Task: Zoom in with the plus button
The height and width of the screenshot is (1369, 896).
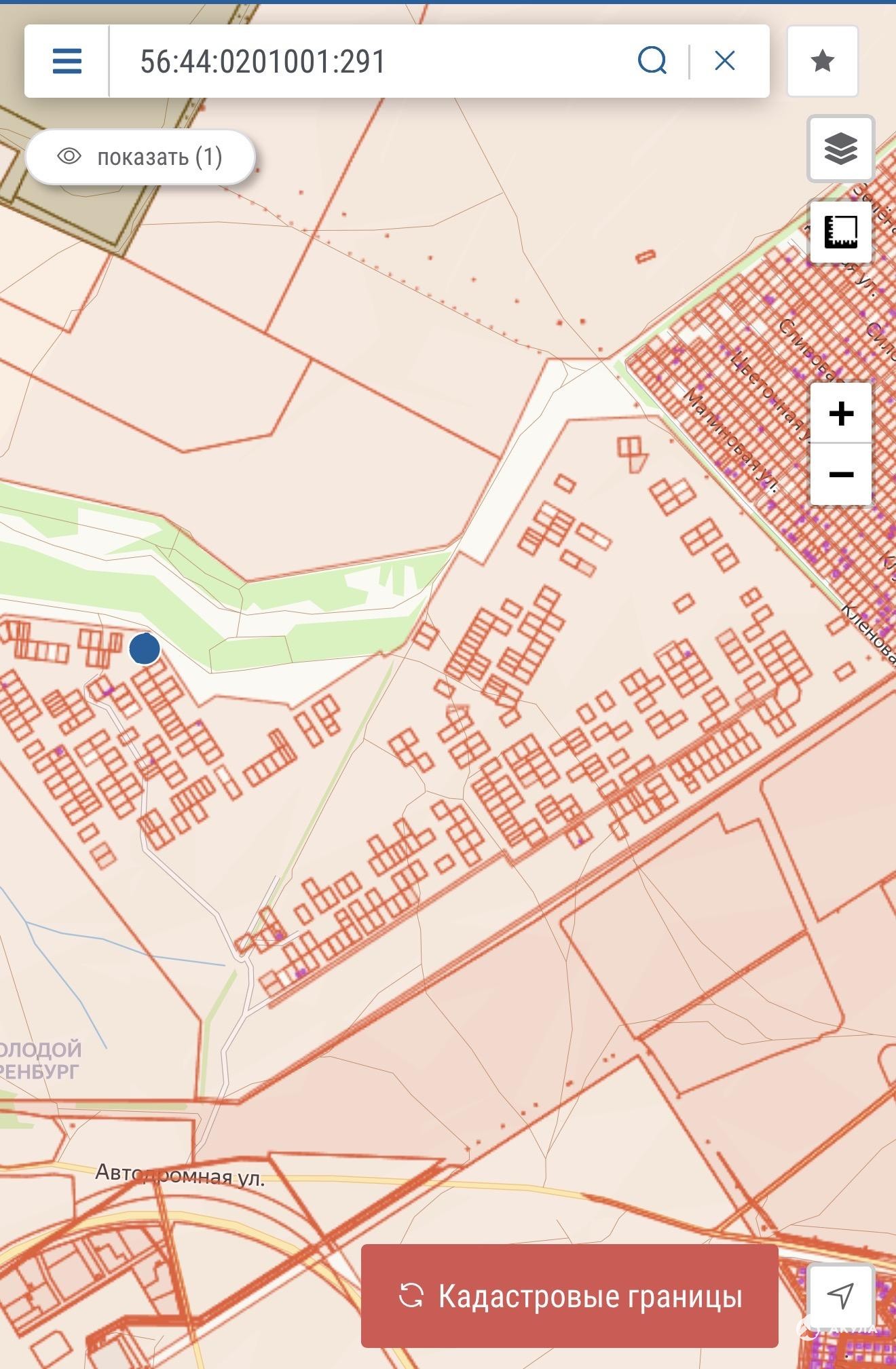Action: [x=841, y=413]
